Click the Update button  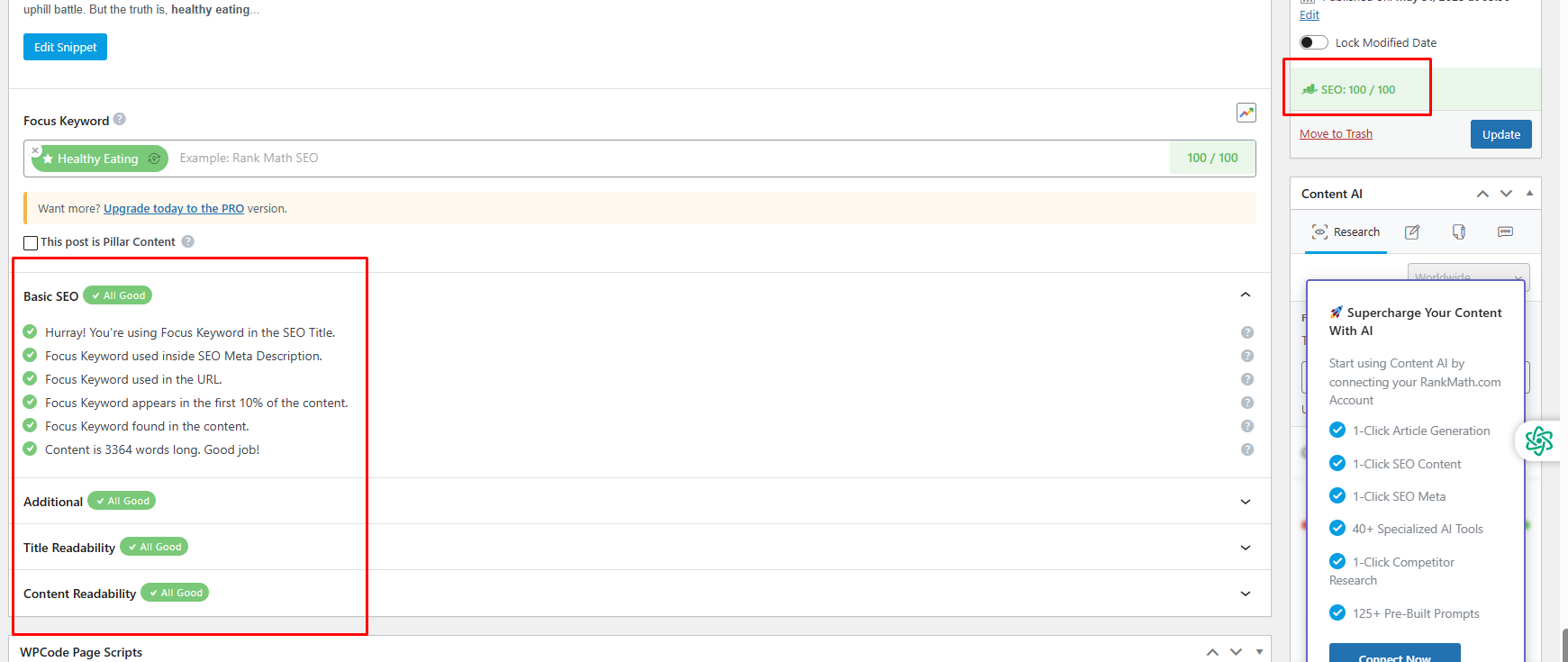click(1500, 134)
